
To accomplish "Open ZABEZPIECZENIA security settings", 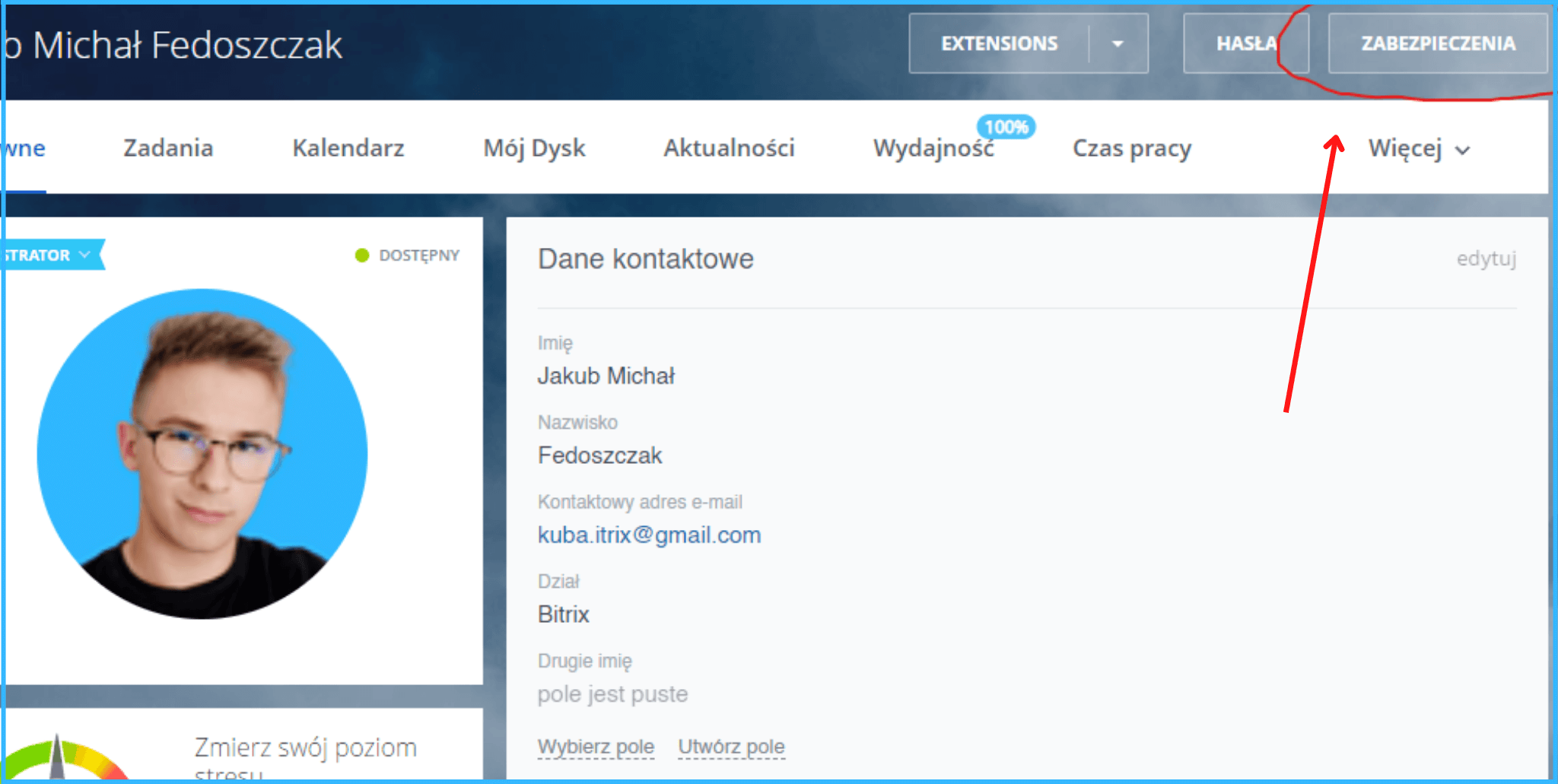I will 1437,44.
